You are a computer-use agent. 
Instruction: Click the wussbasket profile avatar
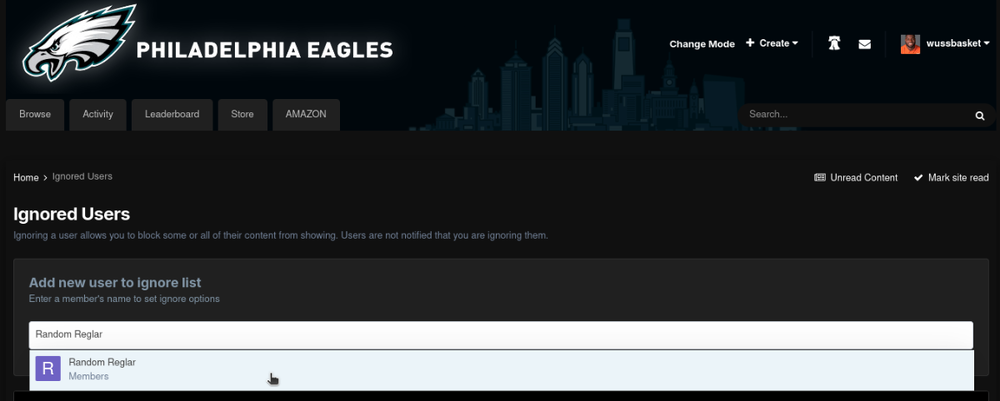[910, 44]
